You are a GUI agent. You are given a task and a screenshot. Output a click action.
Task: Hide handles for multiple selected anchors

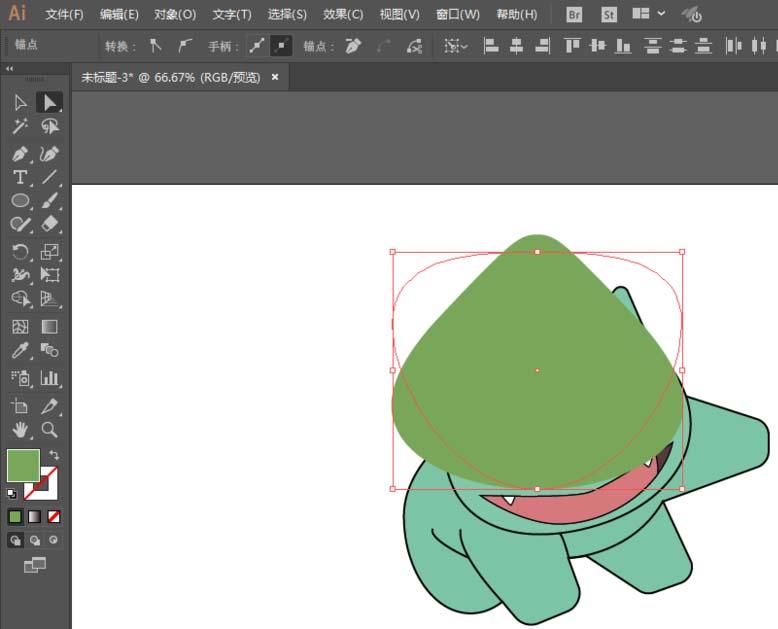point(281,46)
